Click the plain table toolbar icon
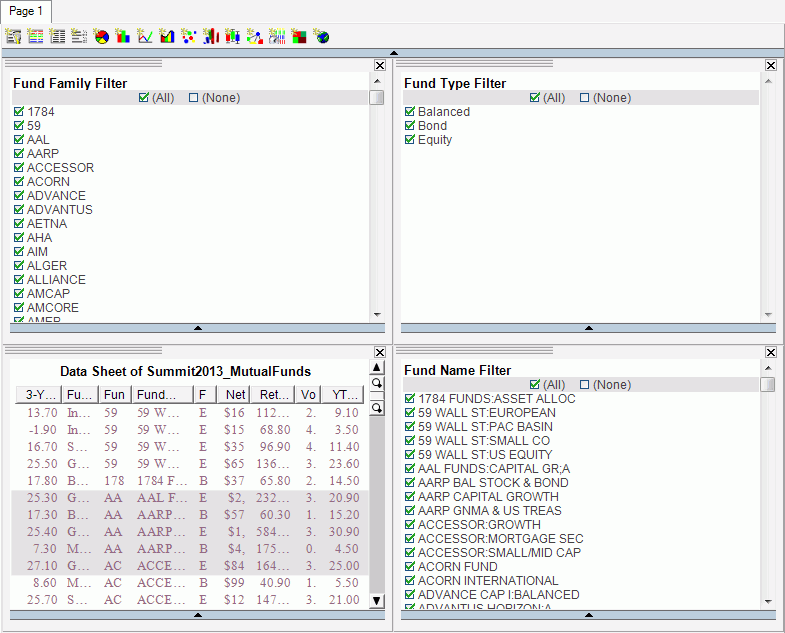 point(57,37)
